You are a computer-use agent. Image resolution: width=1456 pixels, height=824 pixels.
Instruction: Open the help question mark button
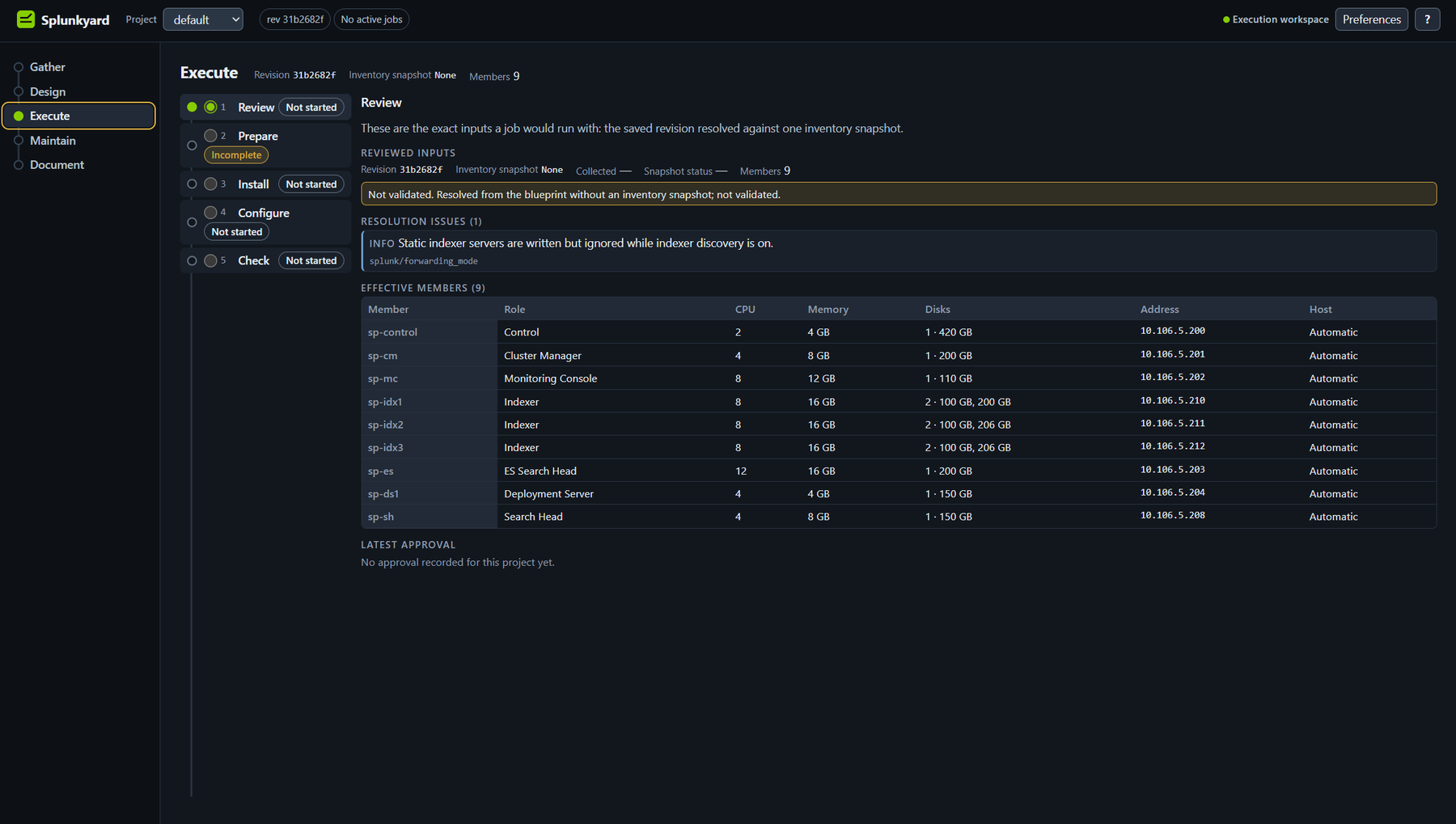[1427, 19]
